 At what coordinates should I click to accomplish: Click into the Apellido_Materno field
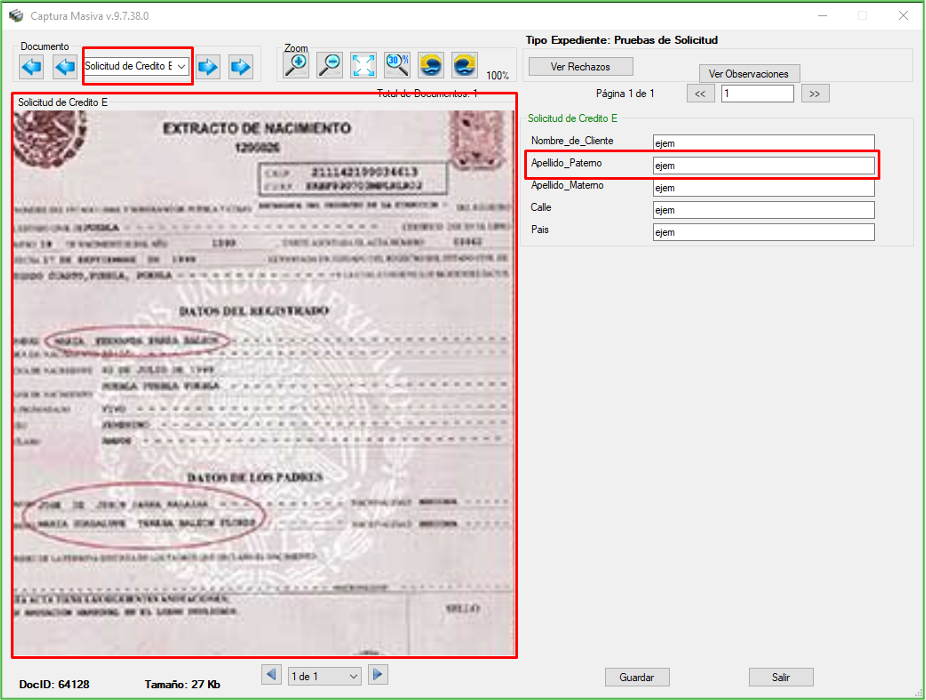coord(763,188)
